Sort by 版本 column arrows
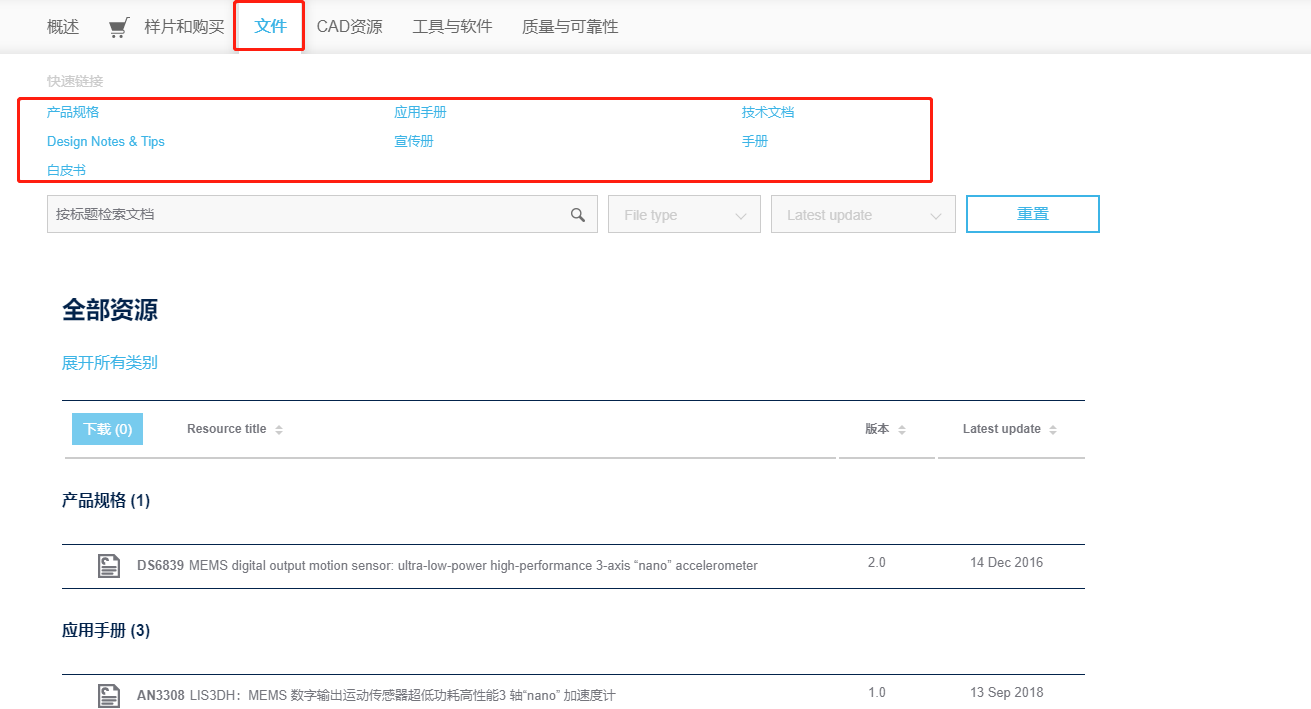Viewport: 1311px width, 709px height. (902, 430)
